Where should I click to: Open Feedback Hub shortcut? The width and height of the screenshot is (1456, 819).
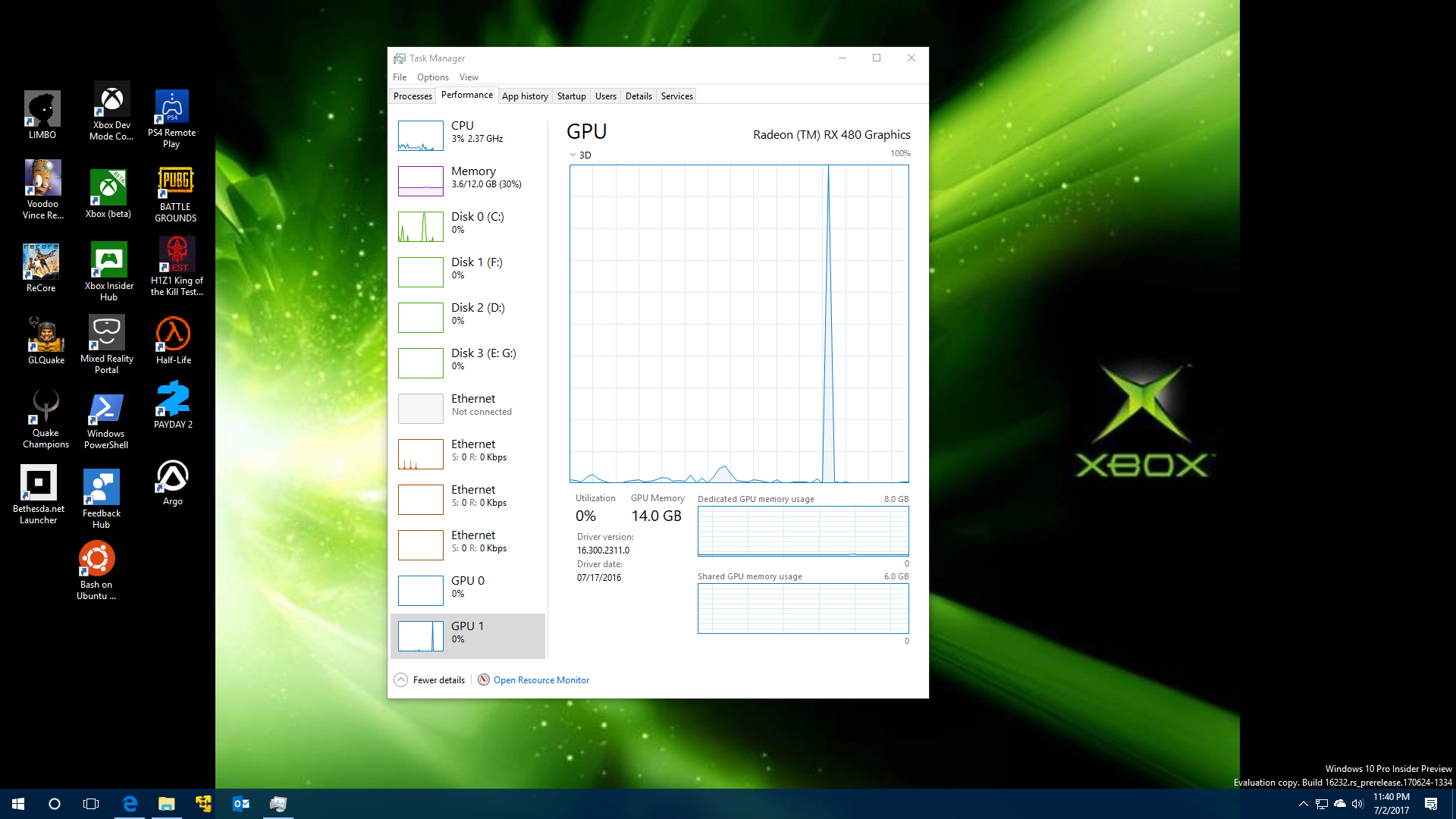[x=101, y=499]
